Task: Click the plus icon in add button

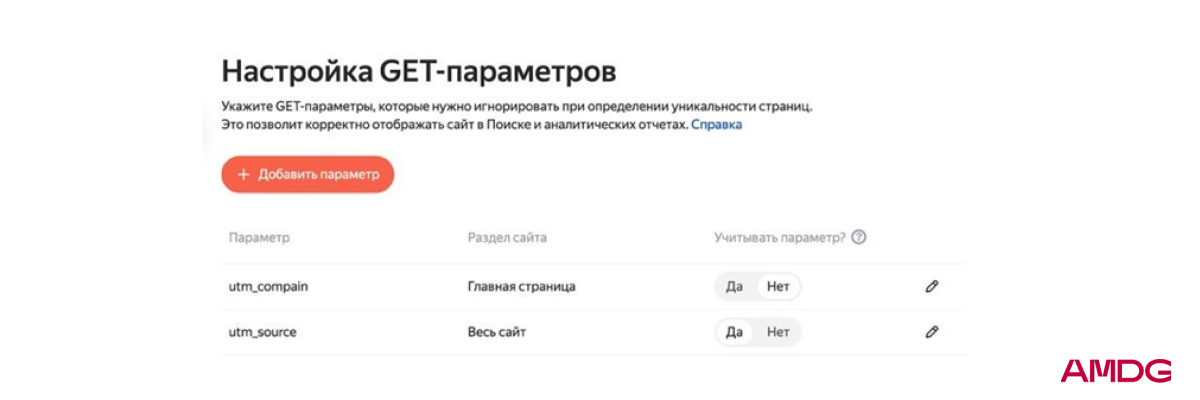Action: 243,174
